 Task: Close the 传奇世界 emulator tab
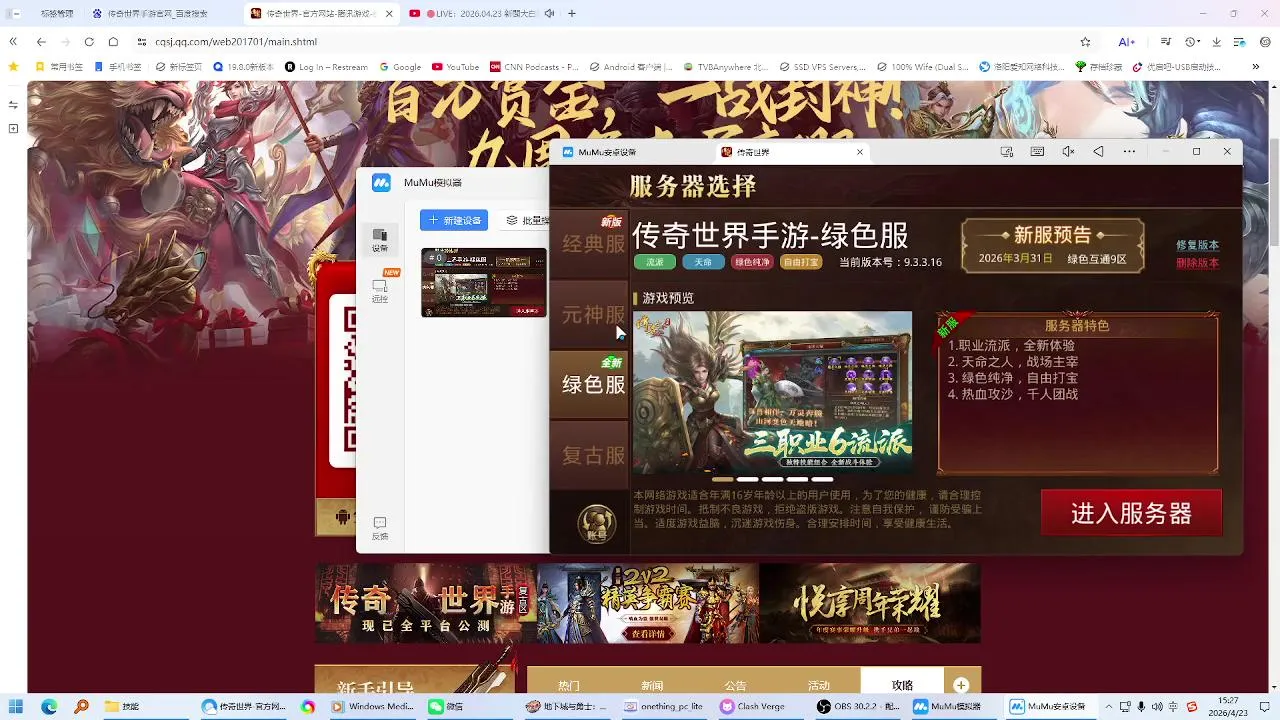coord(860,152)
